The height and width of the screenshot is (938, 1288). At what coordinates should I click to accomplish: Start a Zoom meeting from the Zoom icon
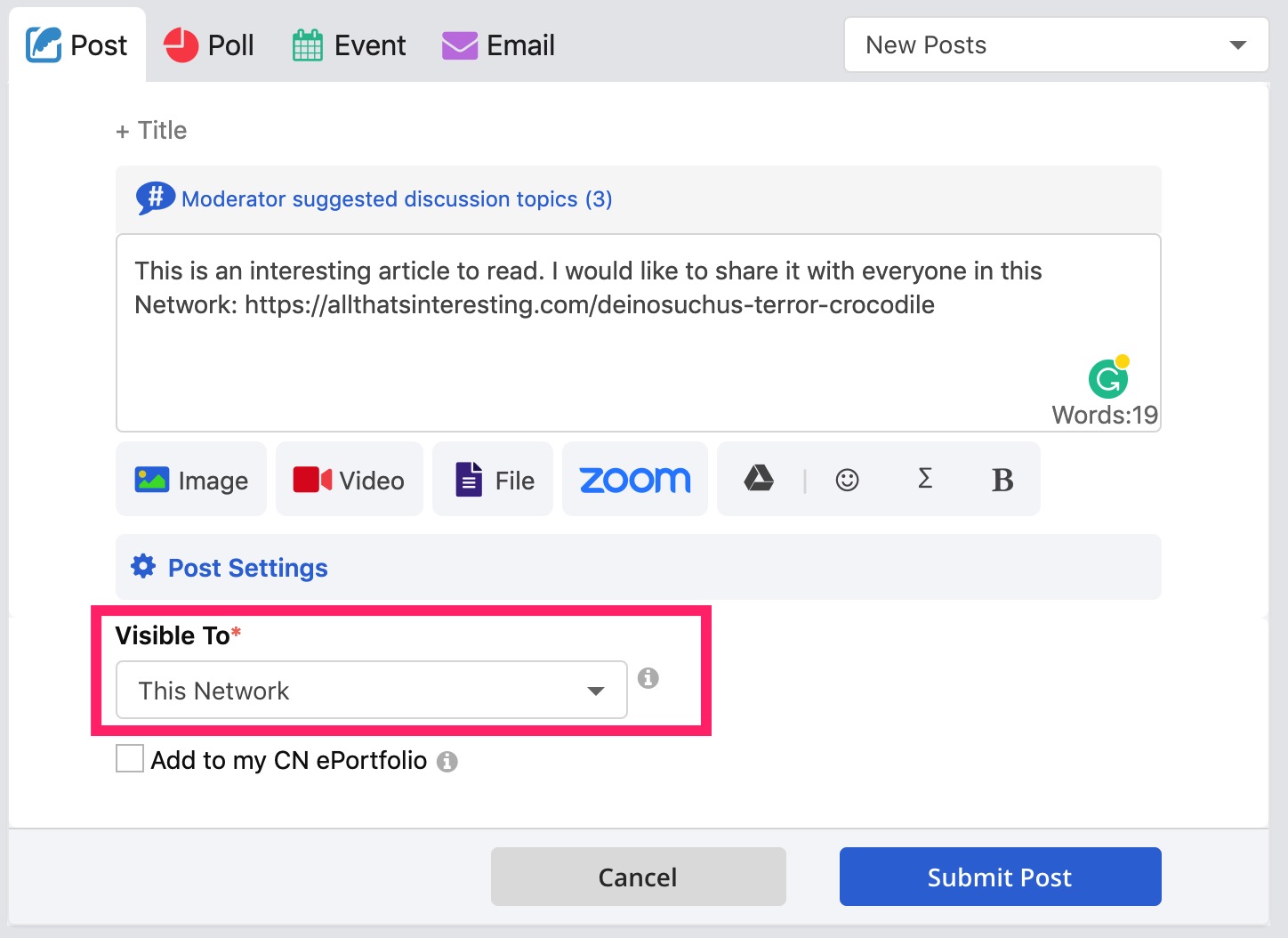point(634,479)
